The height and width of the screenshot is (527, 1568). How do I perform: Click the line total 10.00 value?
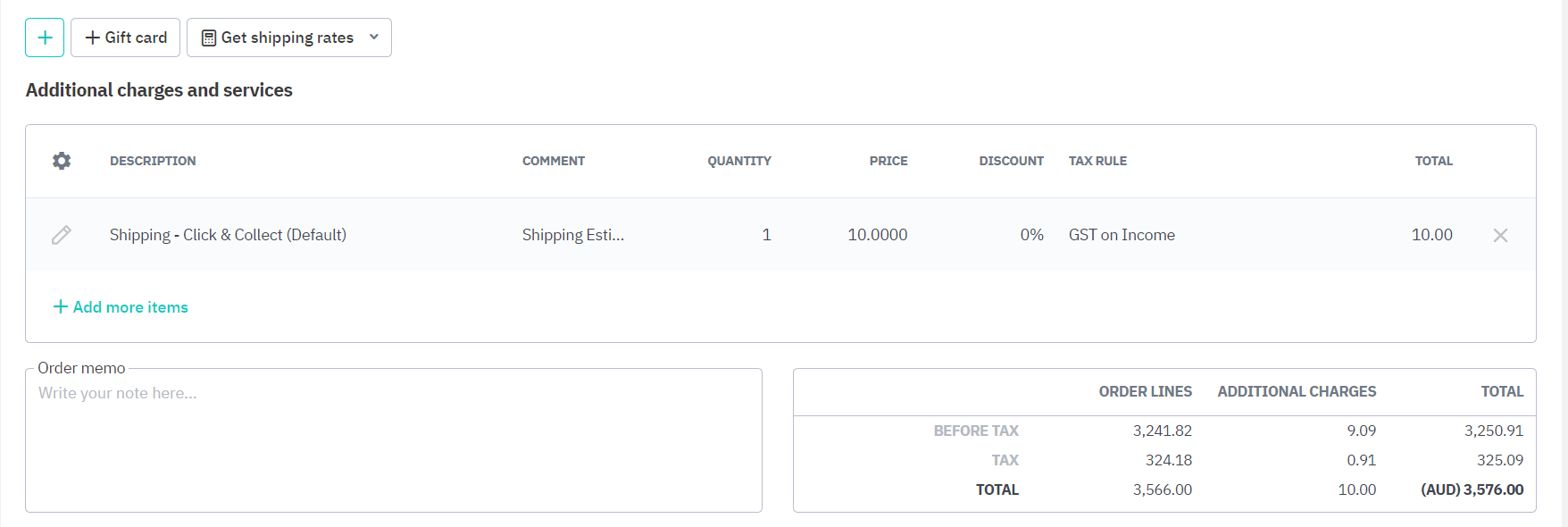pyautogui.click(x=1431, y=235)
